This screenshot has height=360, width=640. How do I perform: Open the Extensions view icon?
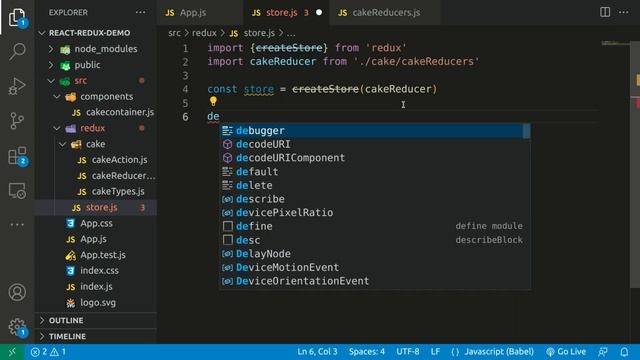pyautogui.click(x=17, y=156)
